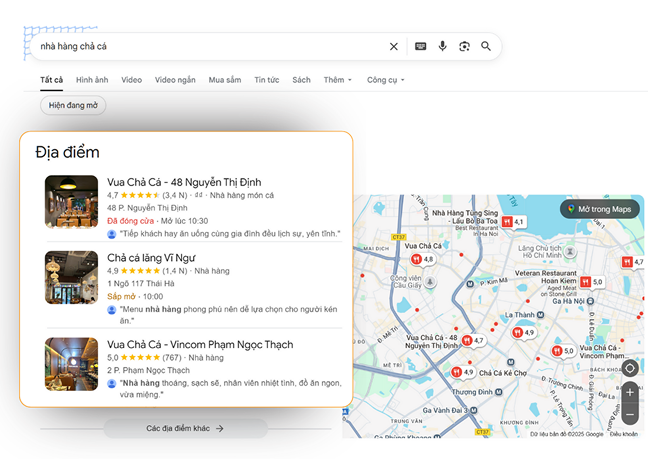Click the La Thành metro station icon
This screenshot has height=469, width=648.
540,315
